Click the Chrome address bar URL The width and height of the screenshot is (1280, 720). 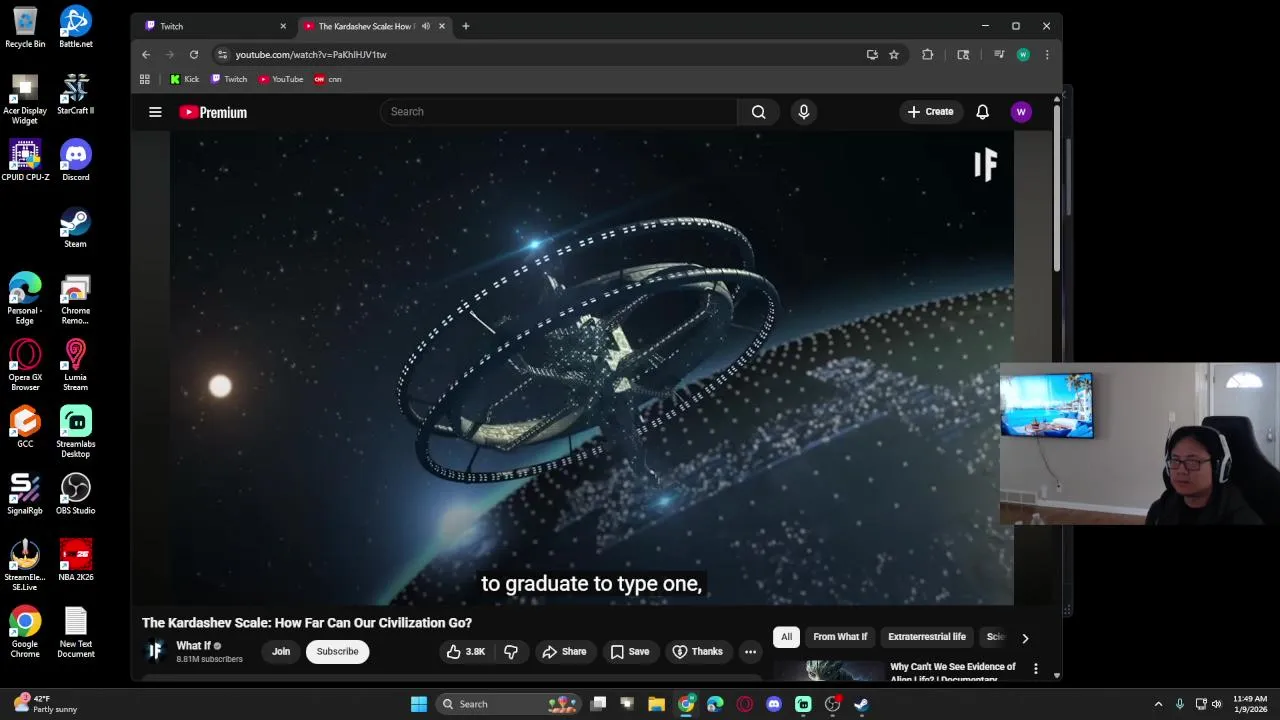pyautogui.click(x=311, y=55)
